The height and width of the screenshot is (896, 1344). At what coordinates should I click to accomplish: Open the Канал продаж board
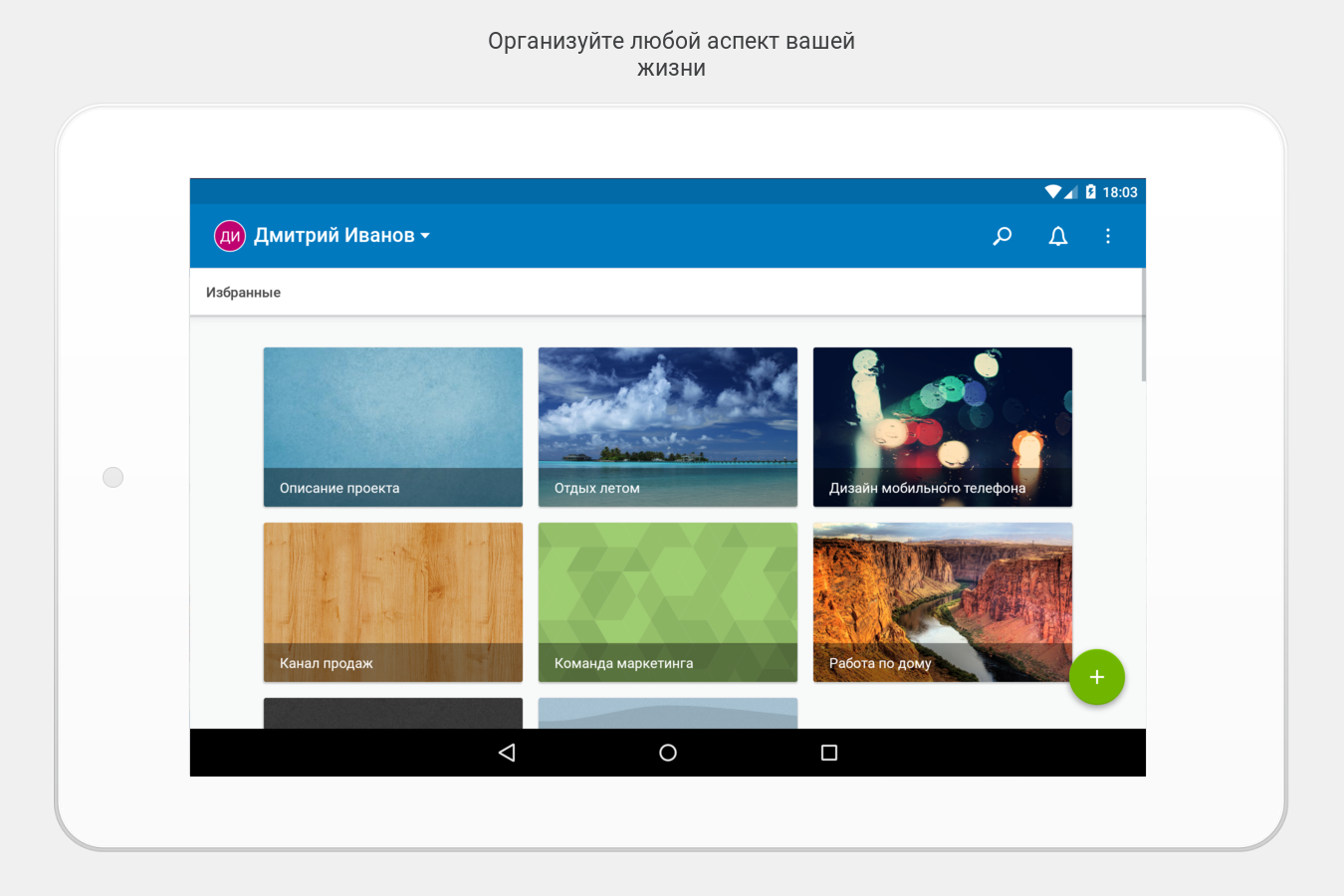393,602
